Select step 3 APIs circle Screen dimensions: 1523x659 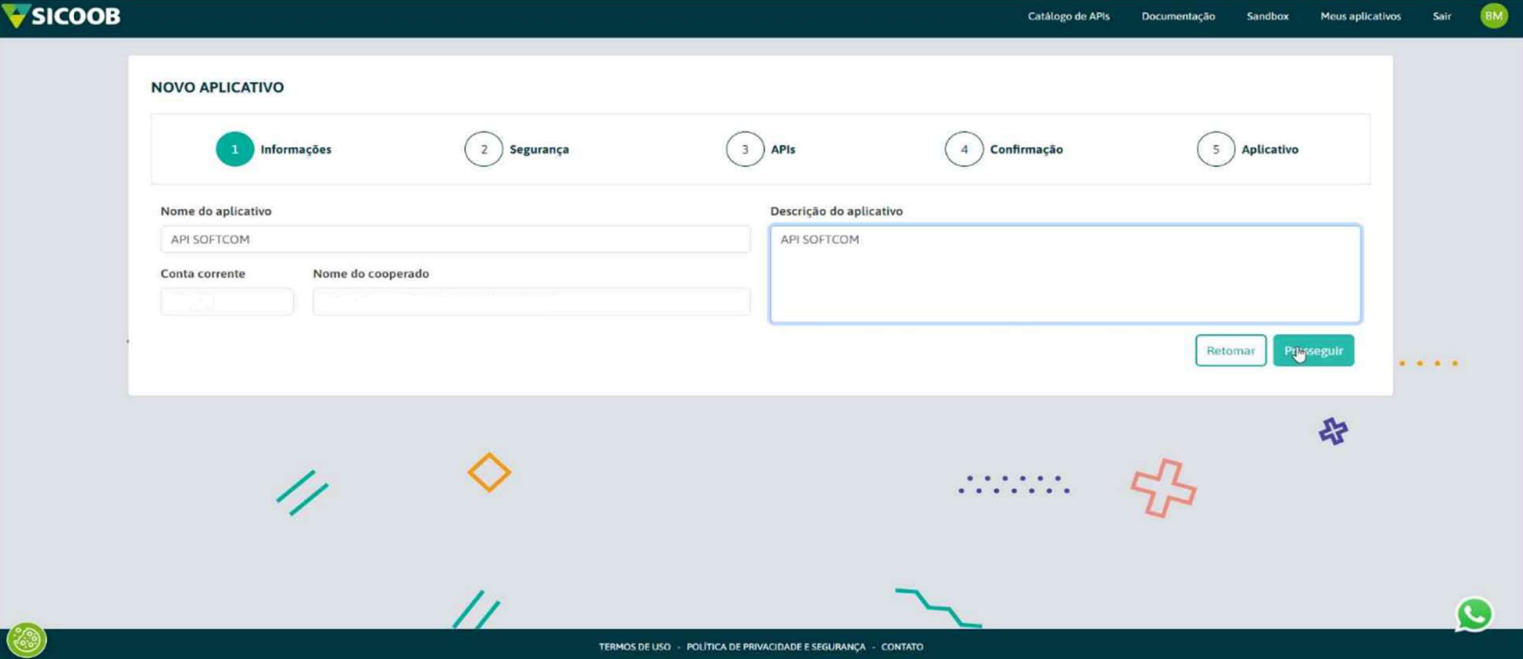coord(744,150)
